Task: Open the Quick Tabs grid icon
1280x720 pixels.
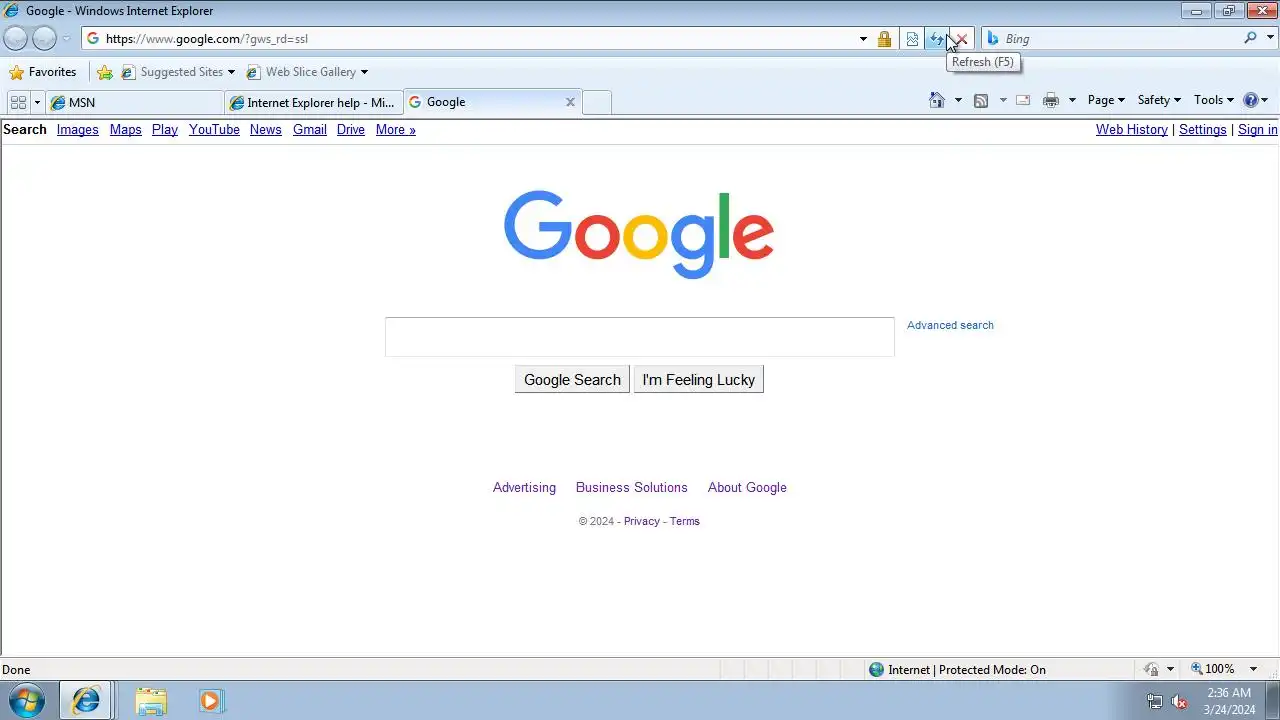Action: [x=18, y=102]
